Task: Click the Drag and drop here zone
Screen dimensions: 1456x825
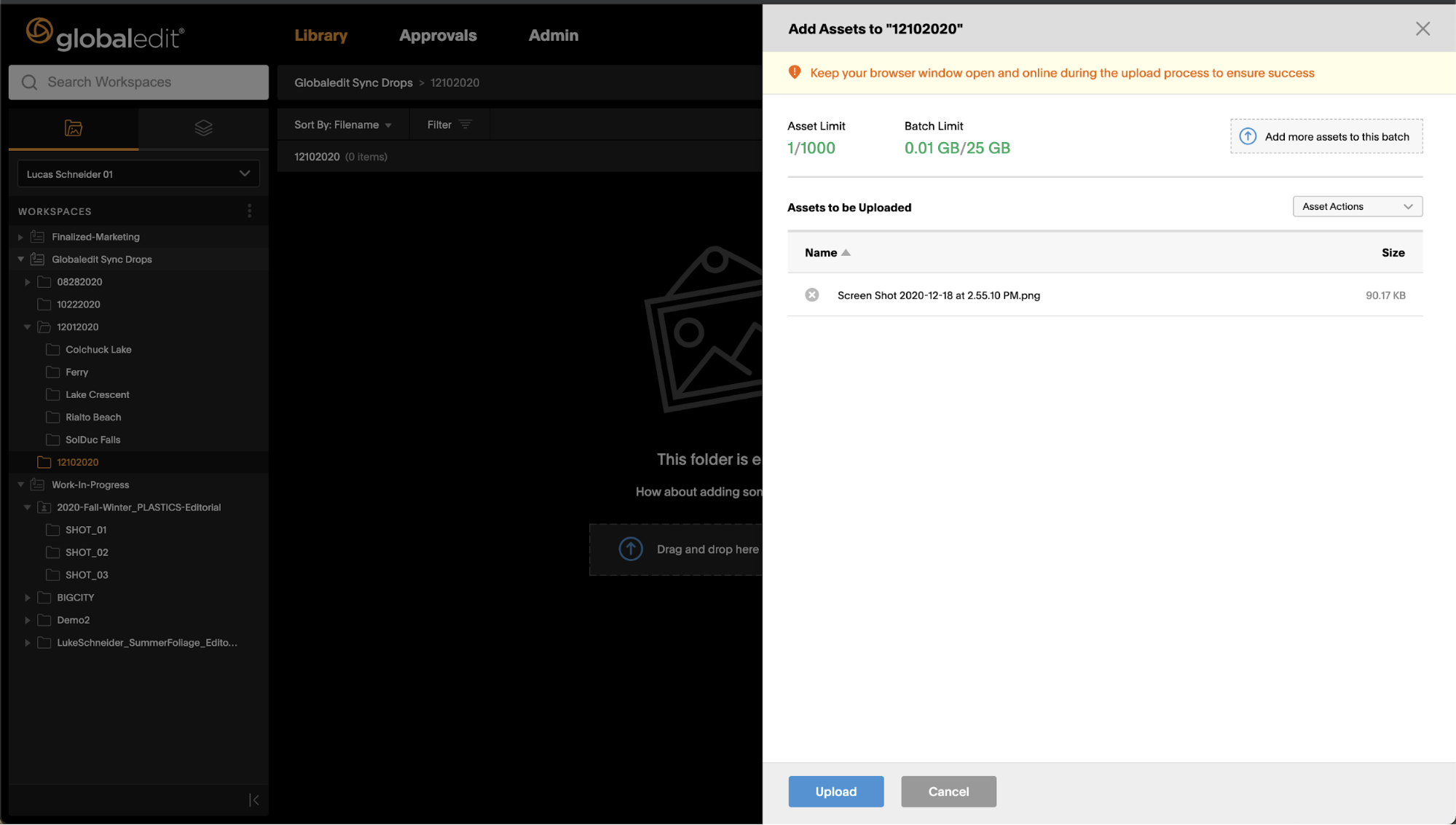Action: click(x=676, y=550)
